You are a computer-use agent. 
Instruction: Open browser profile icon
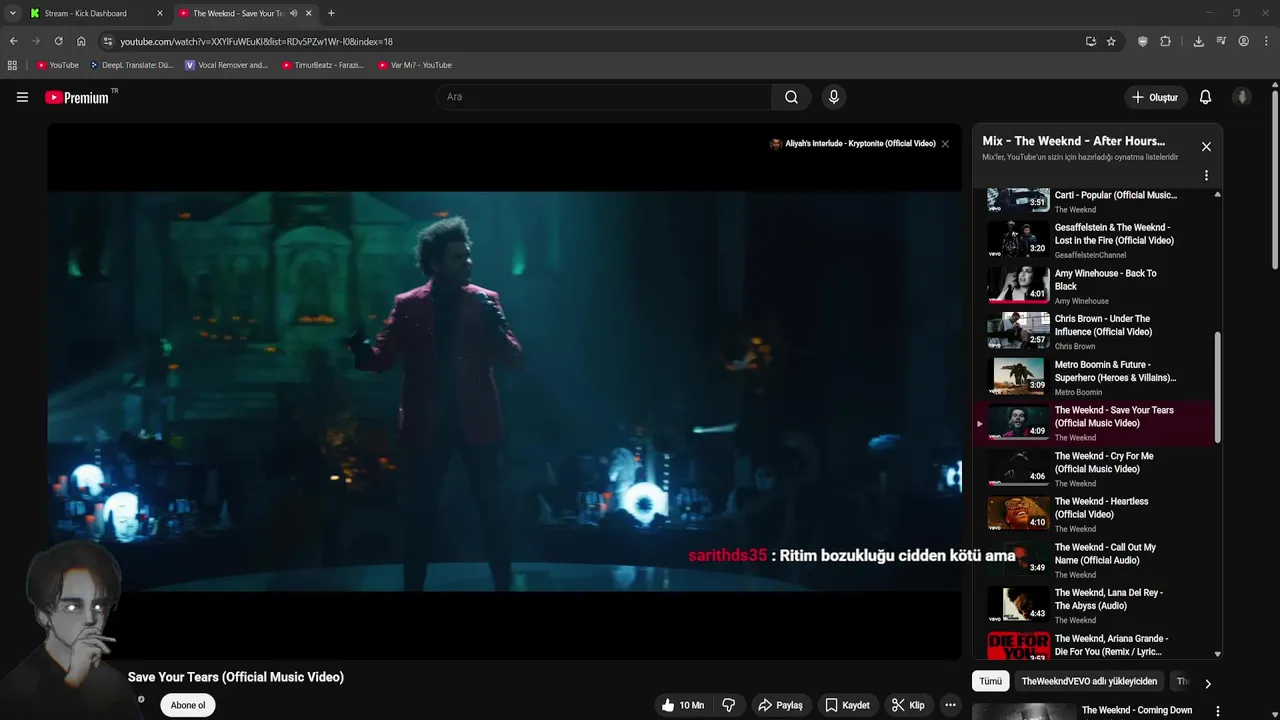click(x=1243, y=41)
